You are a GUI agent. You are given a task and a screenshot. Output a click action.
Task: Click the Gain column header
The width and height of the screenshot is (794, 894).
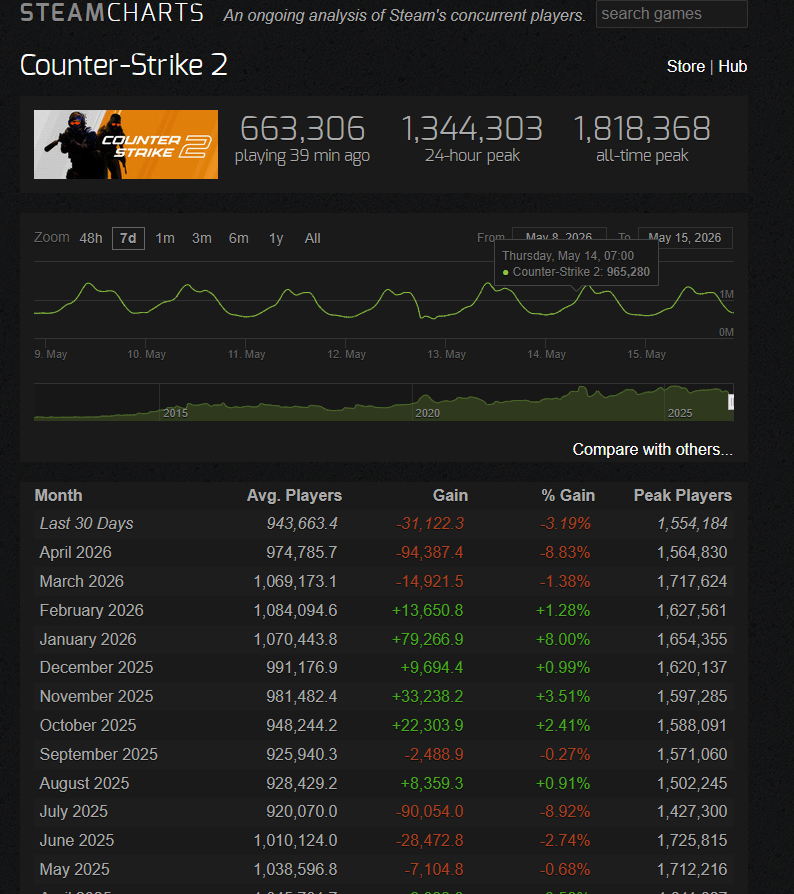pos(450,495)
